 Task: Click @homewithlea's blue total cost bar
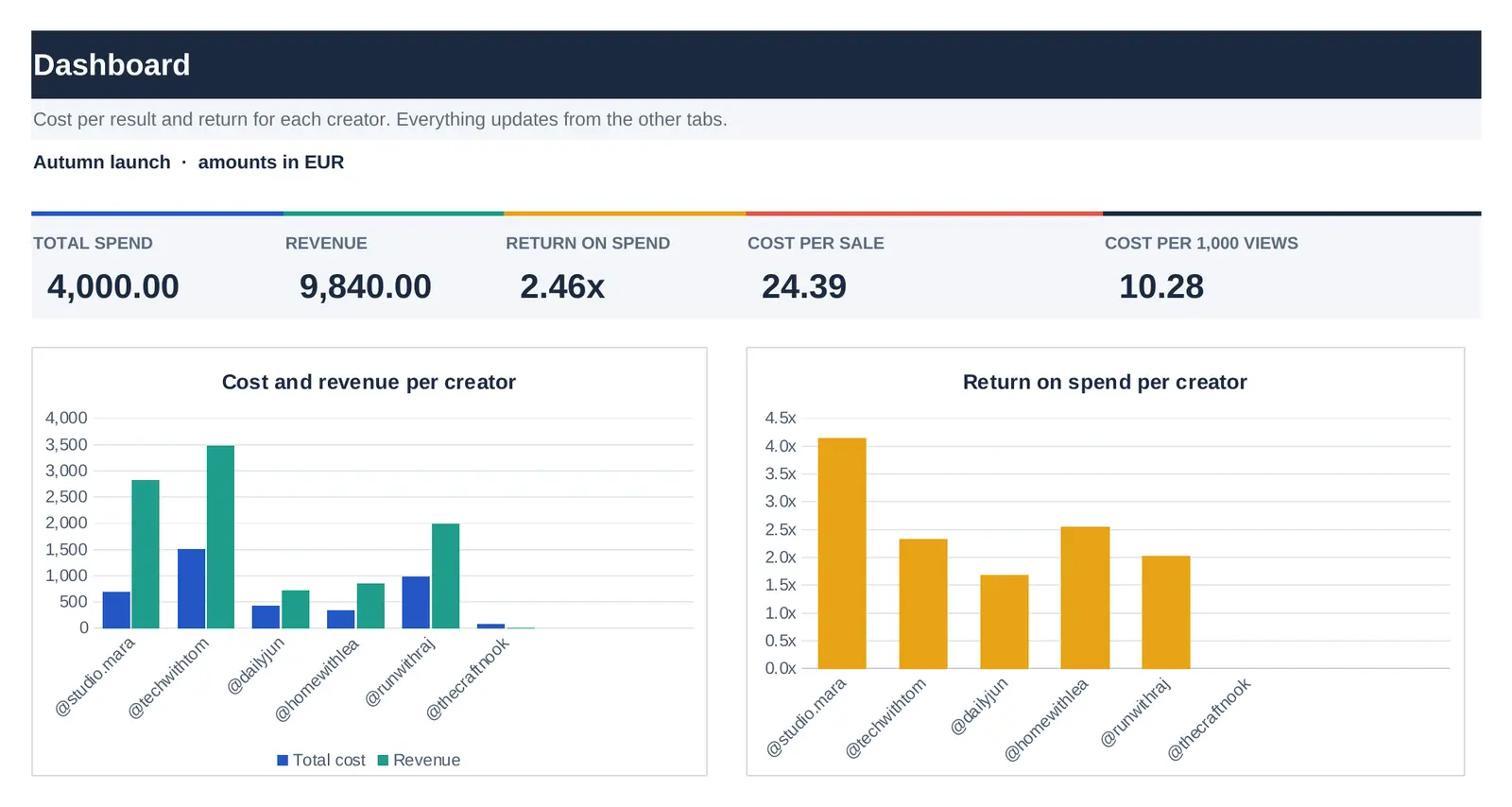[x=341, y=619]
